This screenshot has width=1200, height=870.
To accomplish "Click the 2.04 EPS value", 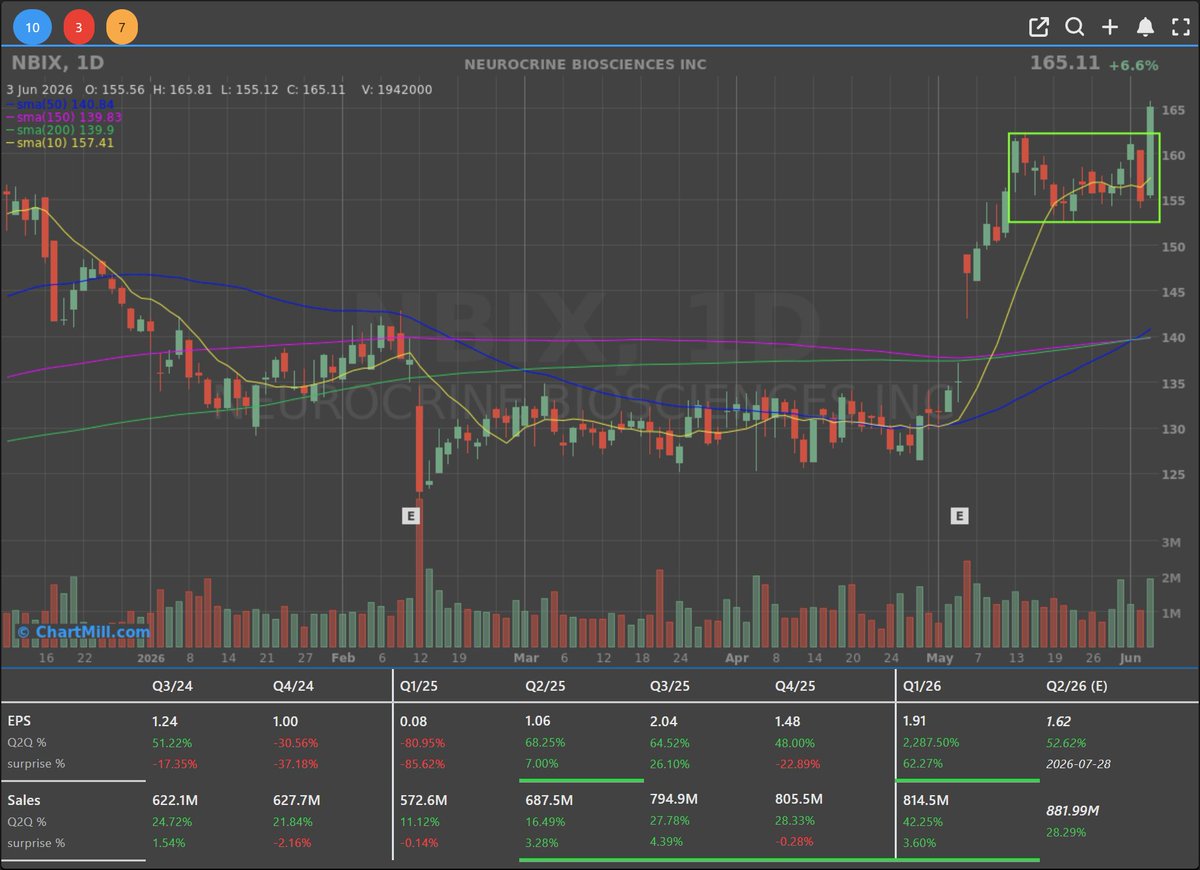I will [x=663, y=720].
